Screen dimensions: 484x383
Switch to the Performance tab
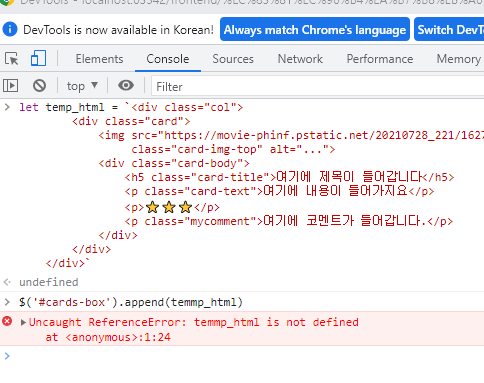click(x=380, y=59)
